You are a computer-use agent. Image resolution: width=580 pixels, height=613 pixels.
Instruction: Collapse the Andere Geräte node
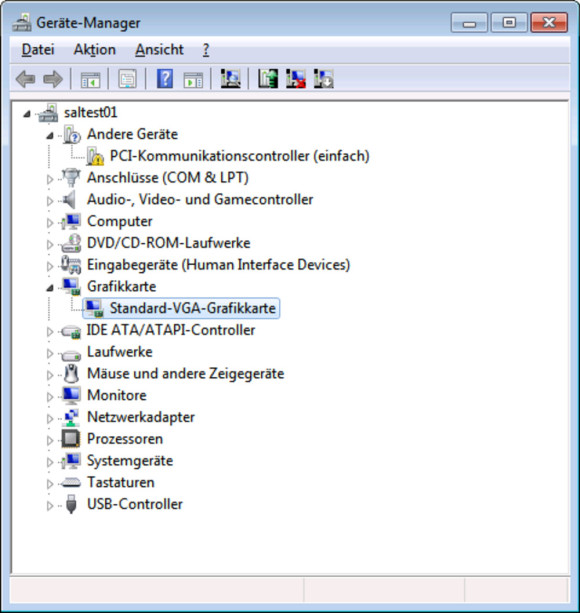tap(50, 135)
